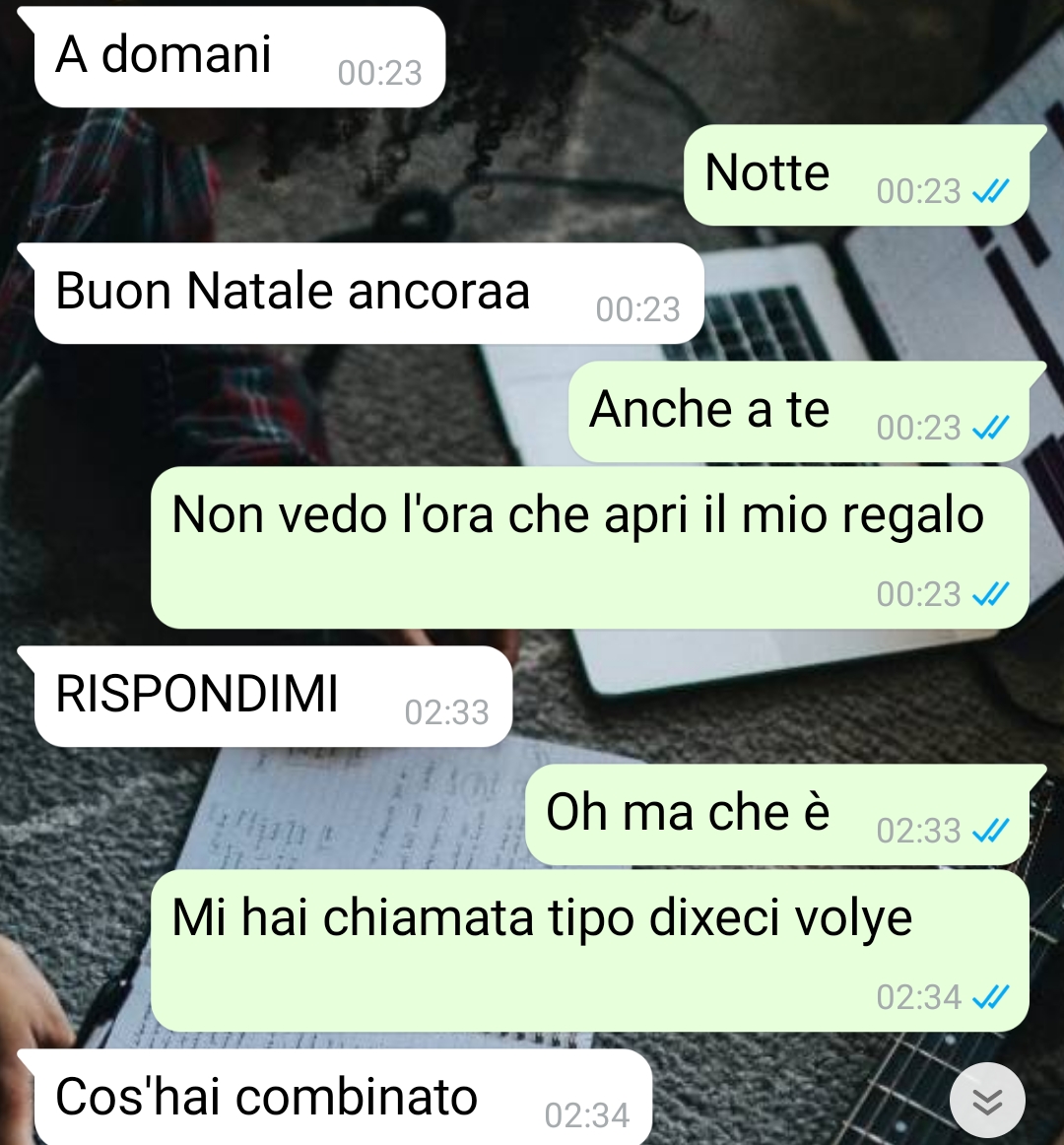
Task: Select the 'A domani' message bubble
Action: 238,58
